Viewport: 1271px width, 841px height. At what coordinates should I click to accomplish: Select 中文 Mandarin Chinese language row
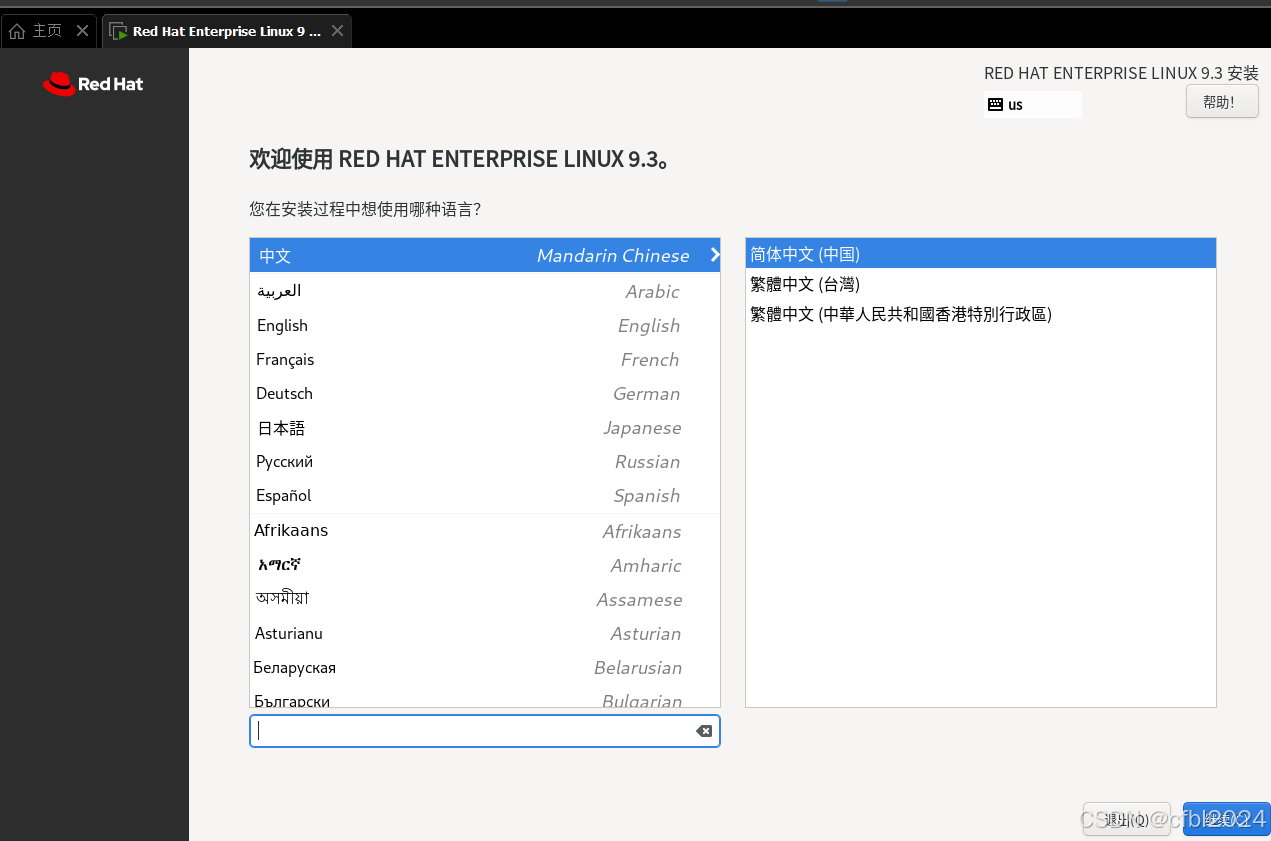tap(485, 255)
